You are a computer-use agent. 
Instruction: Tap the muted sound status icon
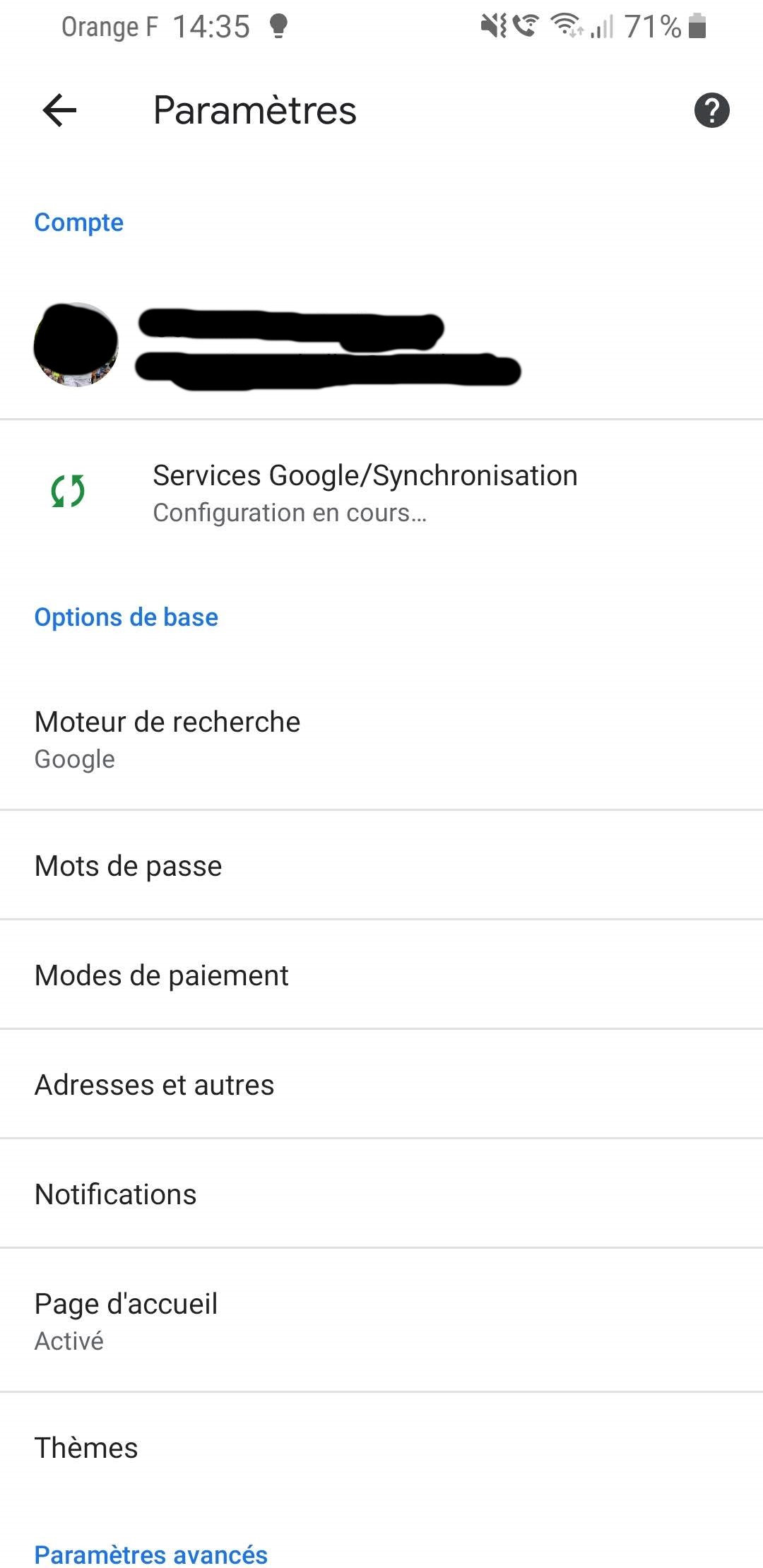(493, 27)
